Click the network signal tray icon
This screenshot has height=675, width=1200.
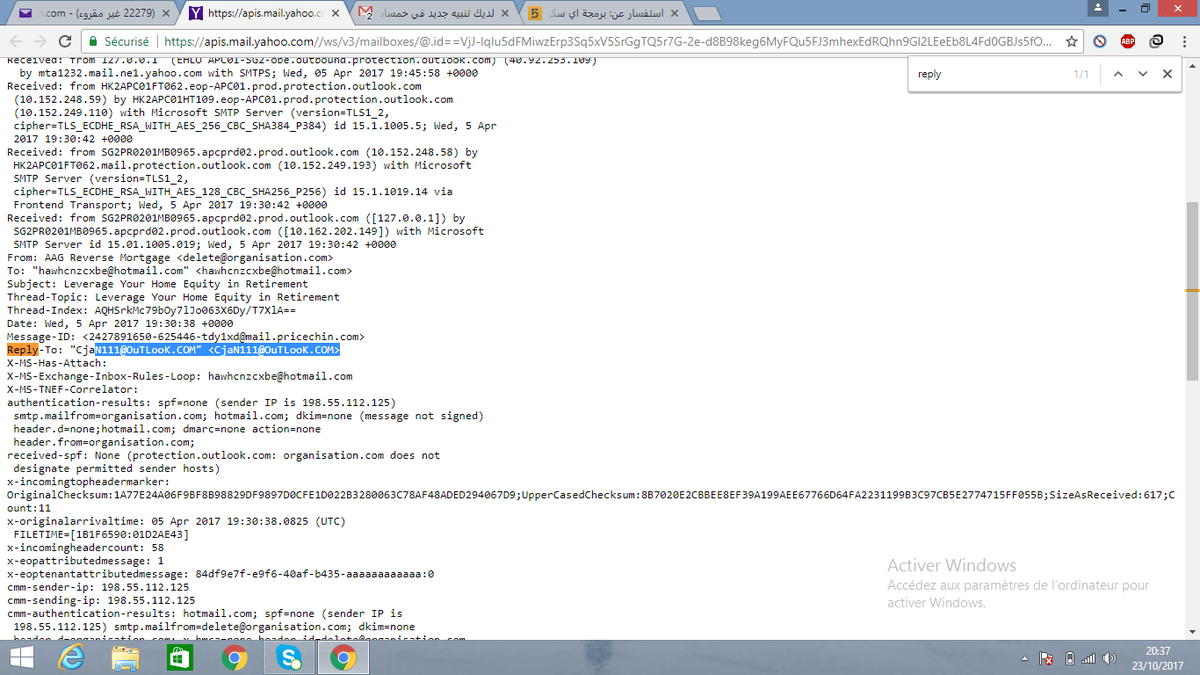click(x=1088, y=659)
